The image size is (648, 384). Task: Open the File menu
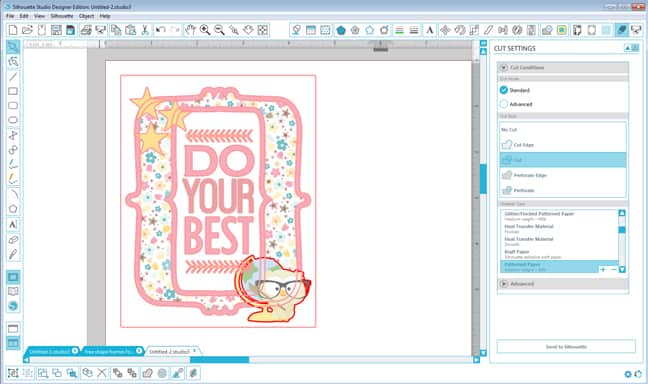point(10,16)
